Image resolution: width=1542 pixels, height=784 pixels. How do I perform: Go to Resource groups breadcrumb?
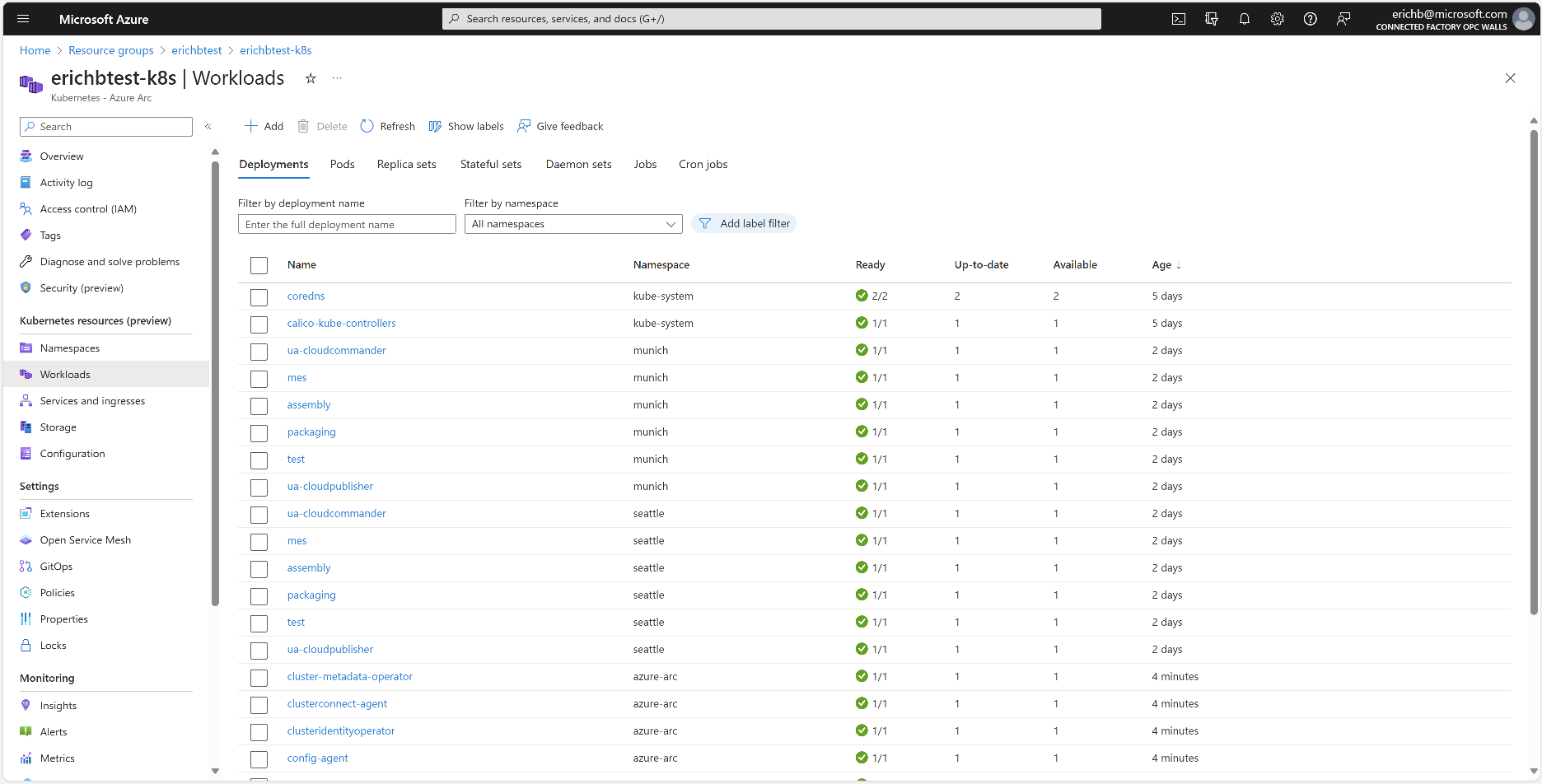[x=111, y=51]
